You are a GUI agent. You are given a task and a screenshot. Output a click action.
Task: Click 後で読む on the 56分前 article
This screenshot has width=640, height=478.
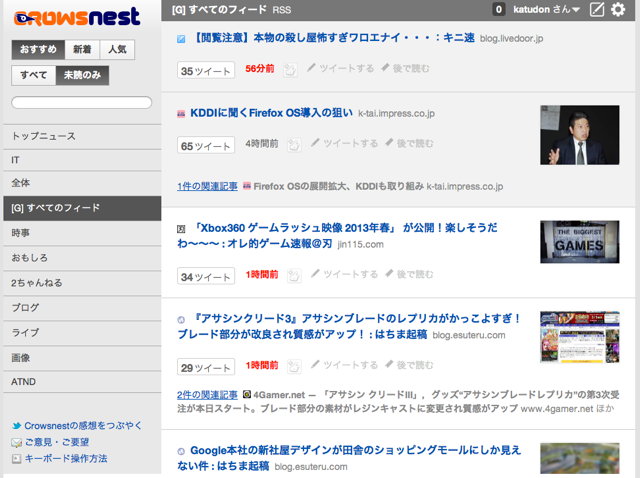coord(405,68)
